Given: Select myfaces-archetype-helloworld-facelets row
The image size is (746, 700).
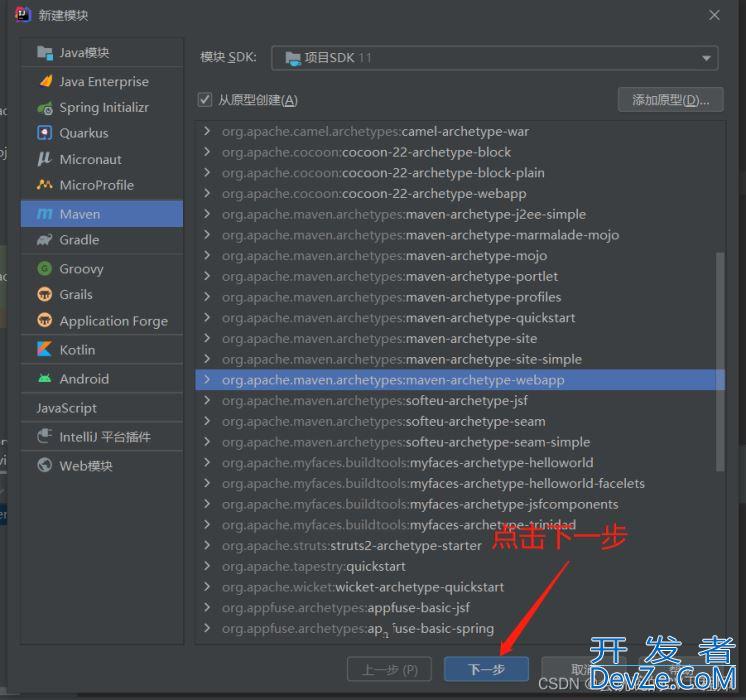Looking at the screenshot, I should (460, 483).
